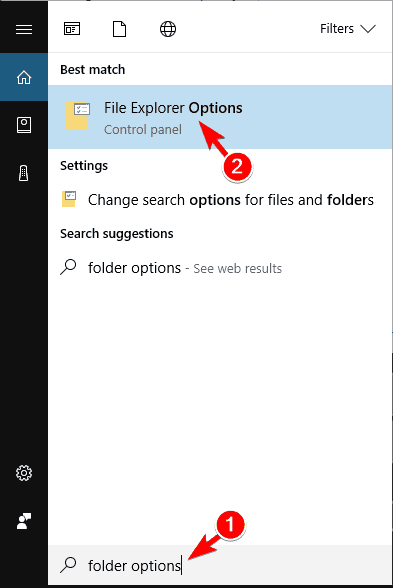Image resolution: width=393 pixels, height=588 pixels.
Task: Expand the hamburger menu in sidebar
Action: (x=24, y=29)
